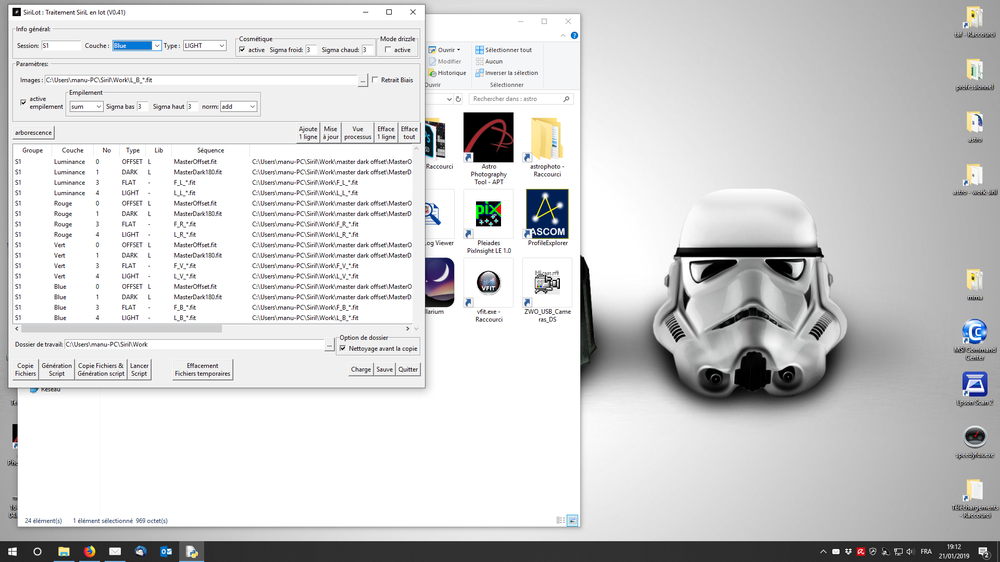This screenshot has height=562, width=1000.
Task: Click Copie Fichiers & Génération script
Action: click(x=101, y=369)
